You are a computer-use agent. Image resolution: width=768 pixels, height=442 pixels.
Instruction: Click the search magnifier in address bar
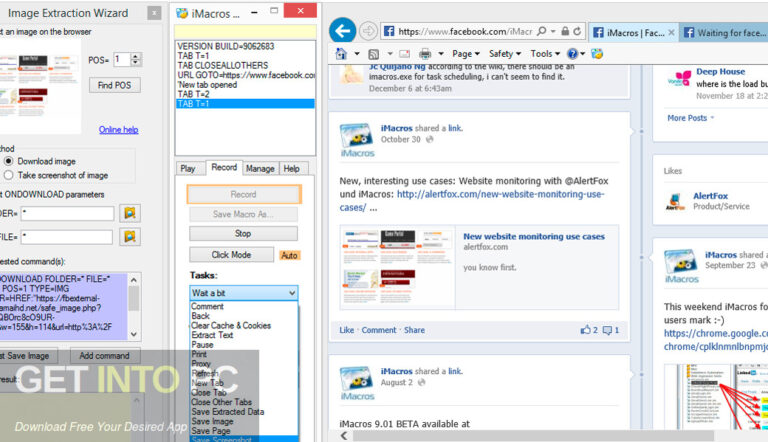tap(541, 31)
